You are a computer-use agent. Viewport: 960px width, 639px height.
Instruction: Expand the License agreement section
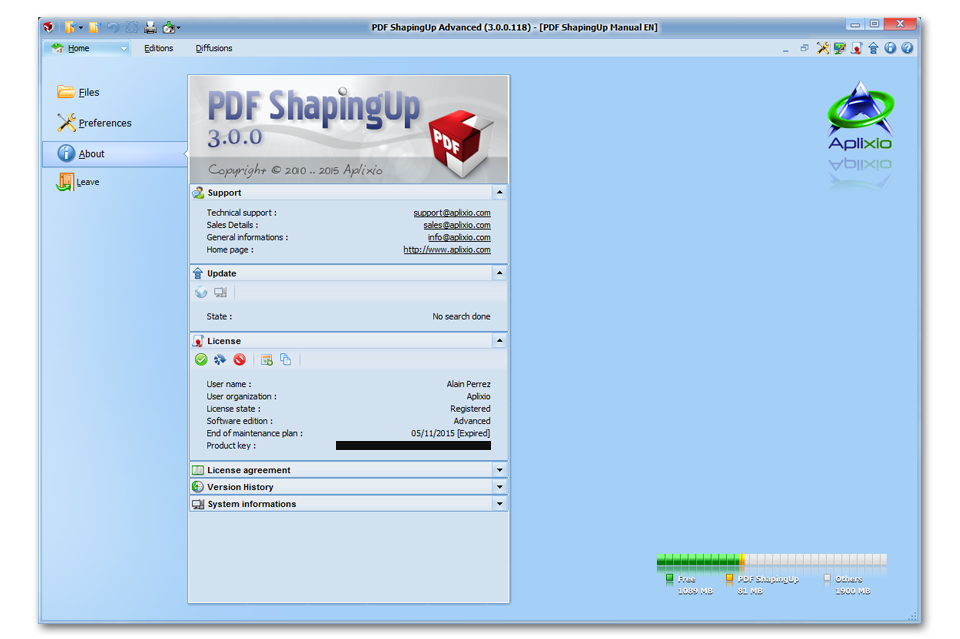point(500,470)
